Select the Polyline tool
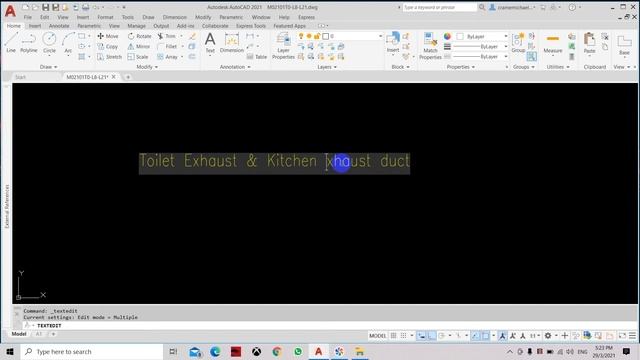Screen dimensions: 640x360 coord(29,42)
